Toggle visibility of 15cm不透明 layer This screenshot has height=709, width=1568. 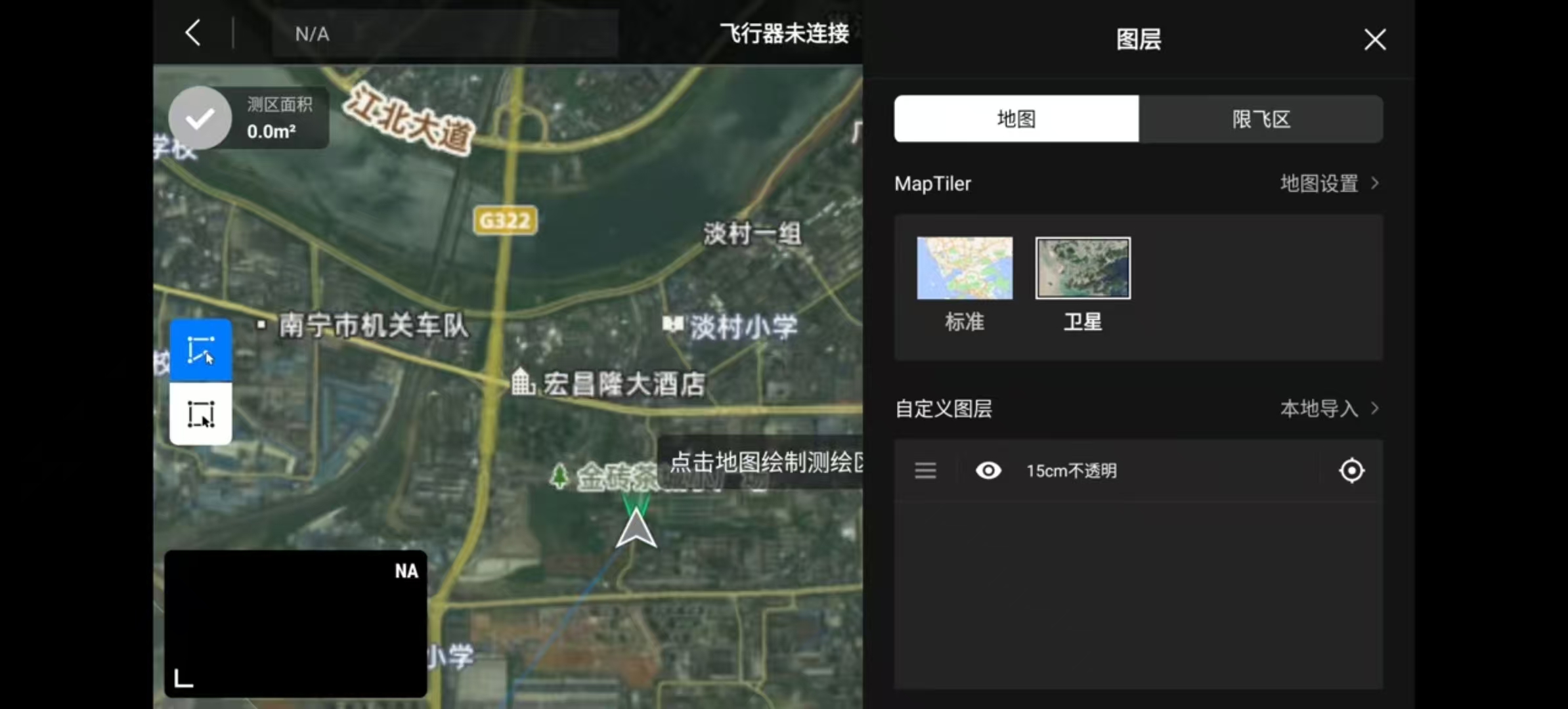point(988,471)
